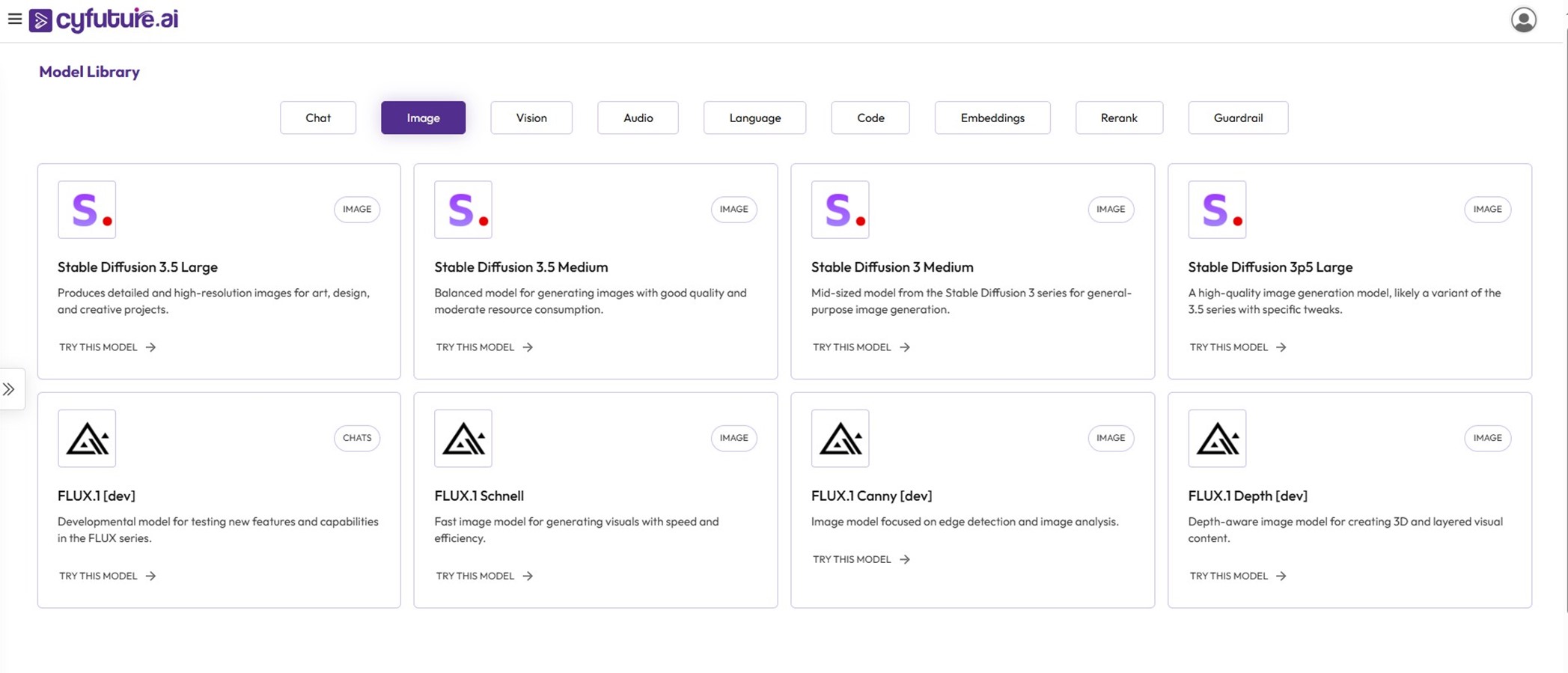
Task: Select the Guardrail category tab
Action: [x=1238, y=118]
